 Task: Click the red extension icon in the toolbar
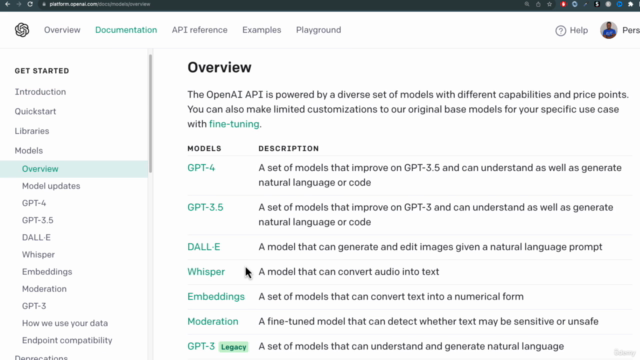(563, 4)
